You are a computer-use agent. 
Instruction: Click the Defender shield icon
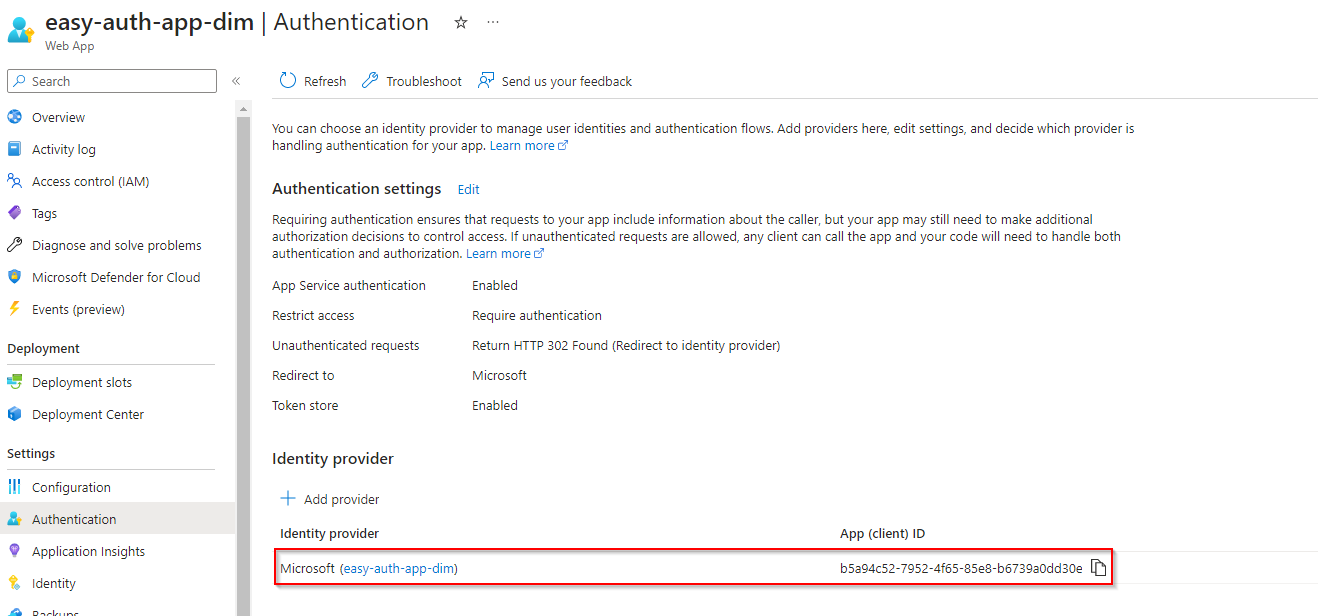coord(14,277)
